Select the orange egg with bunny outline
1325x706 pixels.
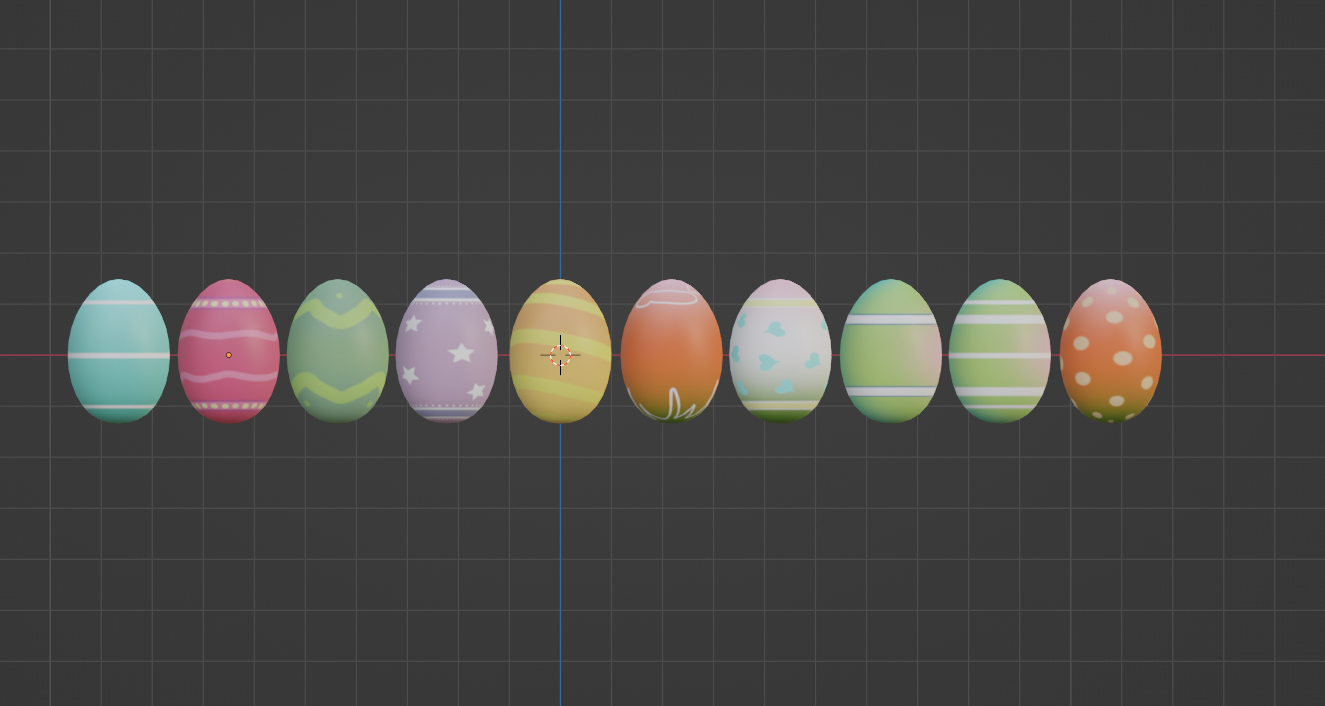pos(671,351)
